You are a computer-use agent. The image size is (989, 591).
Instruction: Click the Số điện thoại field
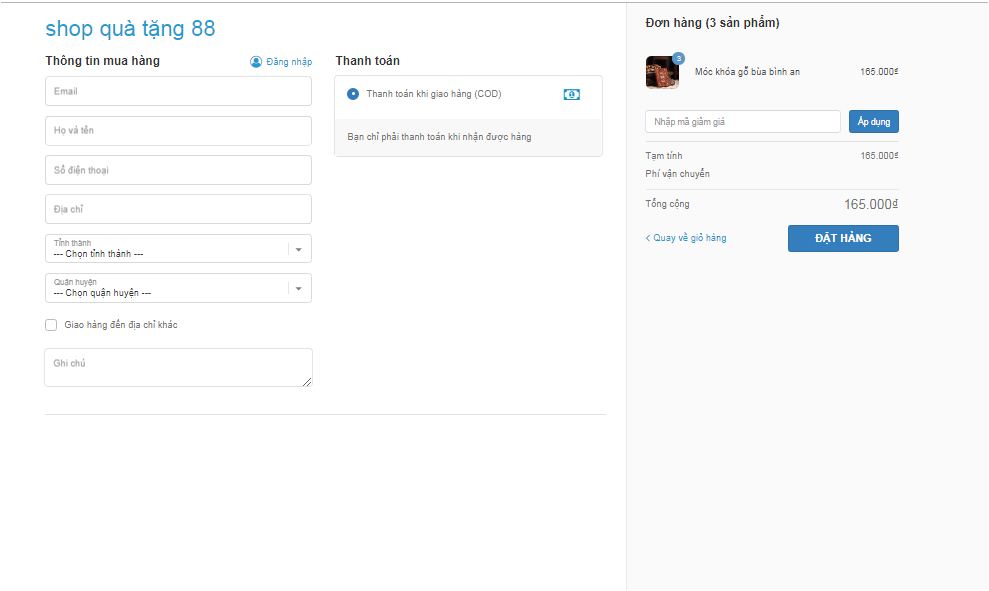(x=178, y=170)
